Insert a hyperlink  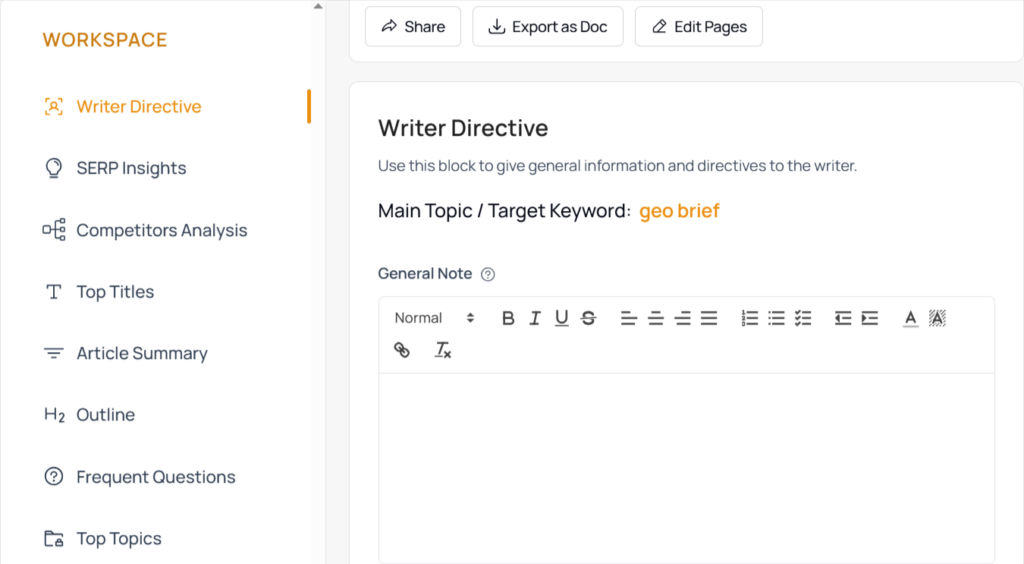tap(402, 350)
